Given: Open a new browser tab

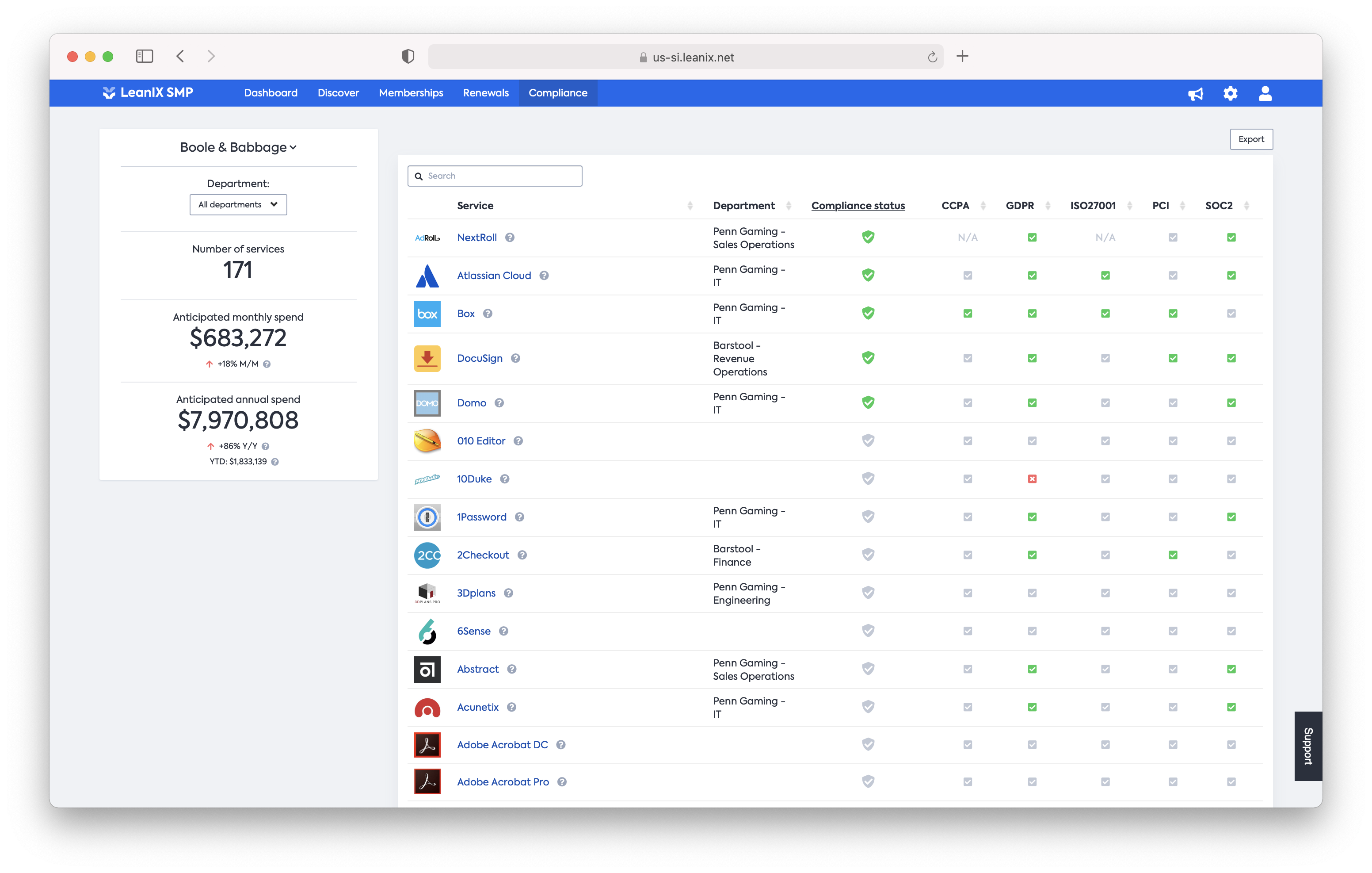Looking at the screenshot, I should coord(962,57).
